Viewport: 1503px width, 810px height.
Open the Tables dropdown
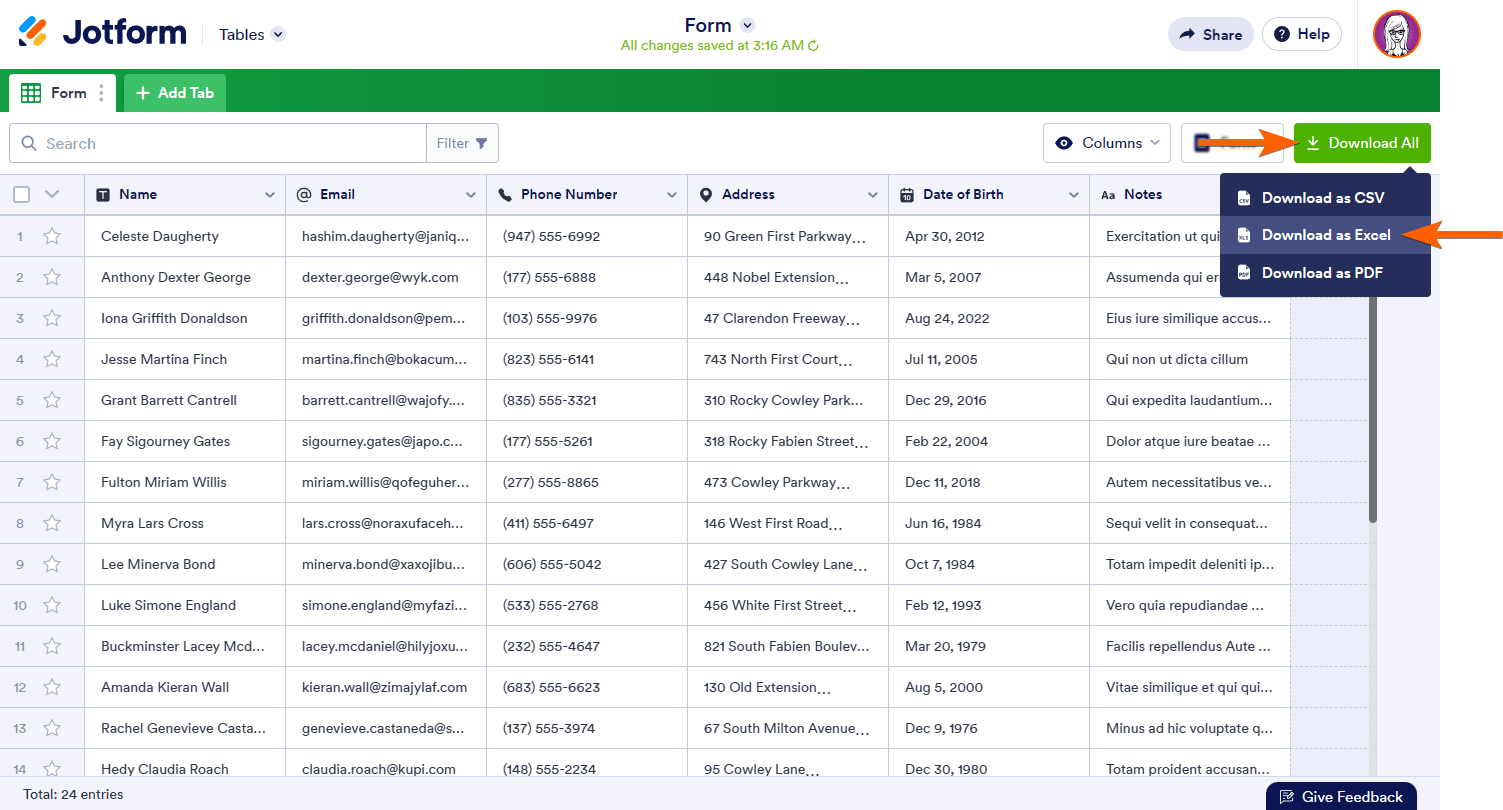(x=250, y=33)
